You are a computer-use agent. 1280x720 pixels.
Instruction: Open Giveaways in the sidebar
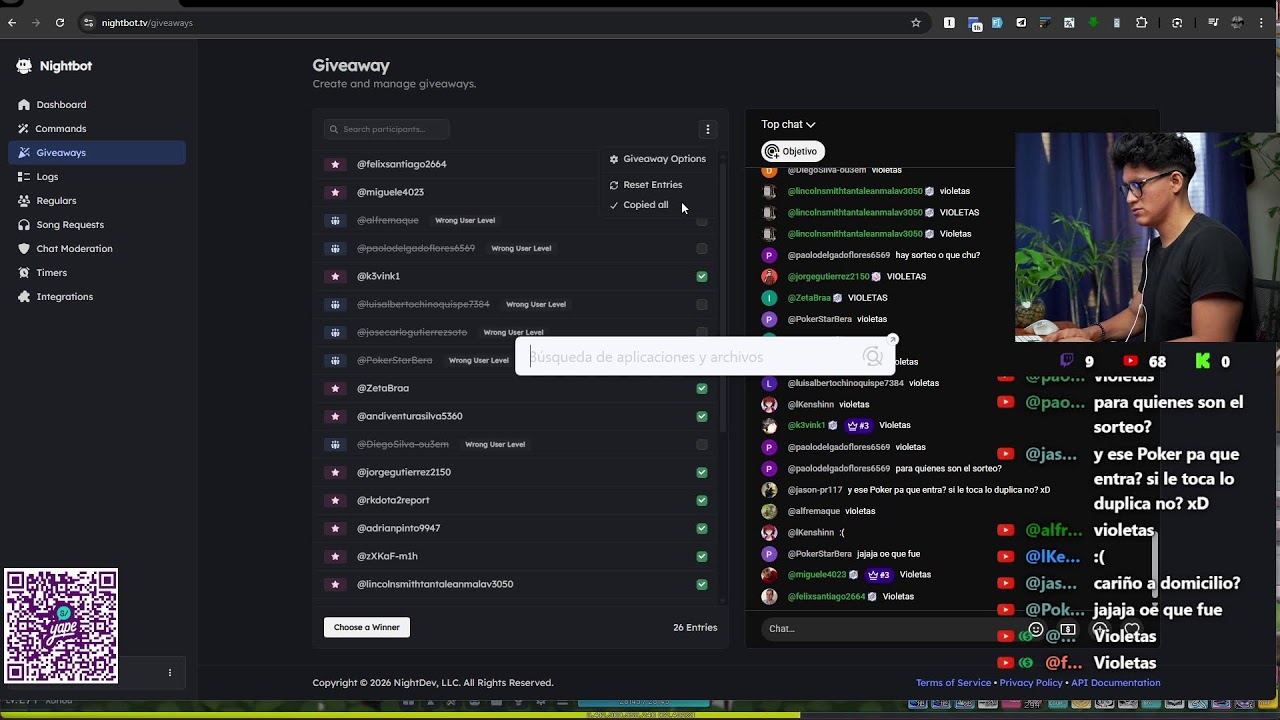(x=97, y=153)
